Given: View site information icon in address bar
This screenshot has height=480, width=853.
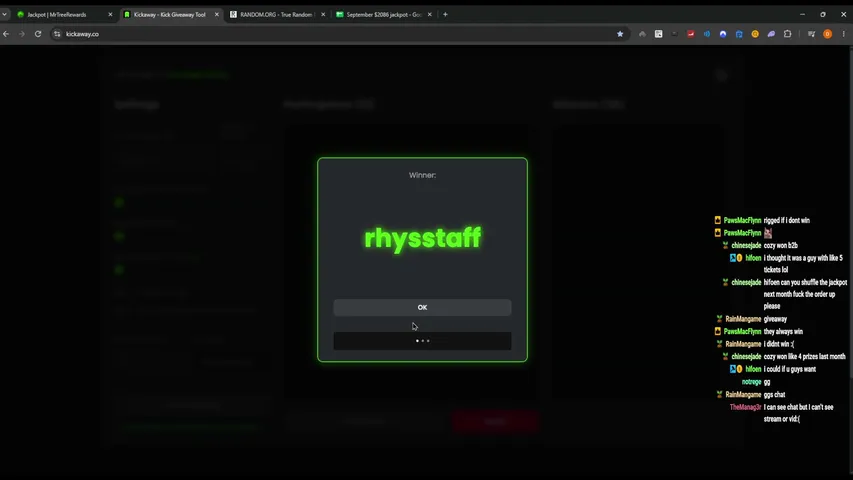Looking at the screenshot, I should pyautogui.click(x=57, y=34).
